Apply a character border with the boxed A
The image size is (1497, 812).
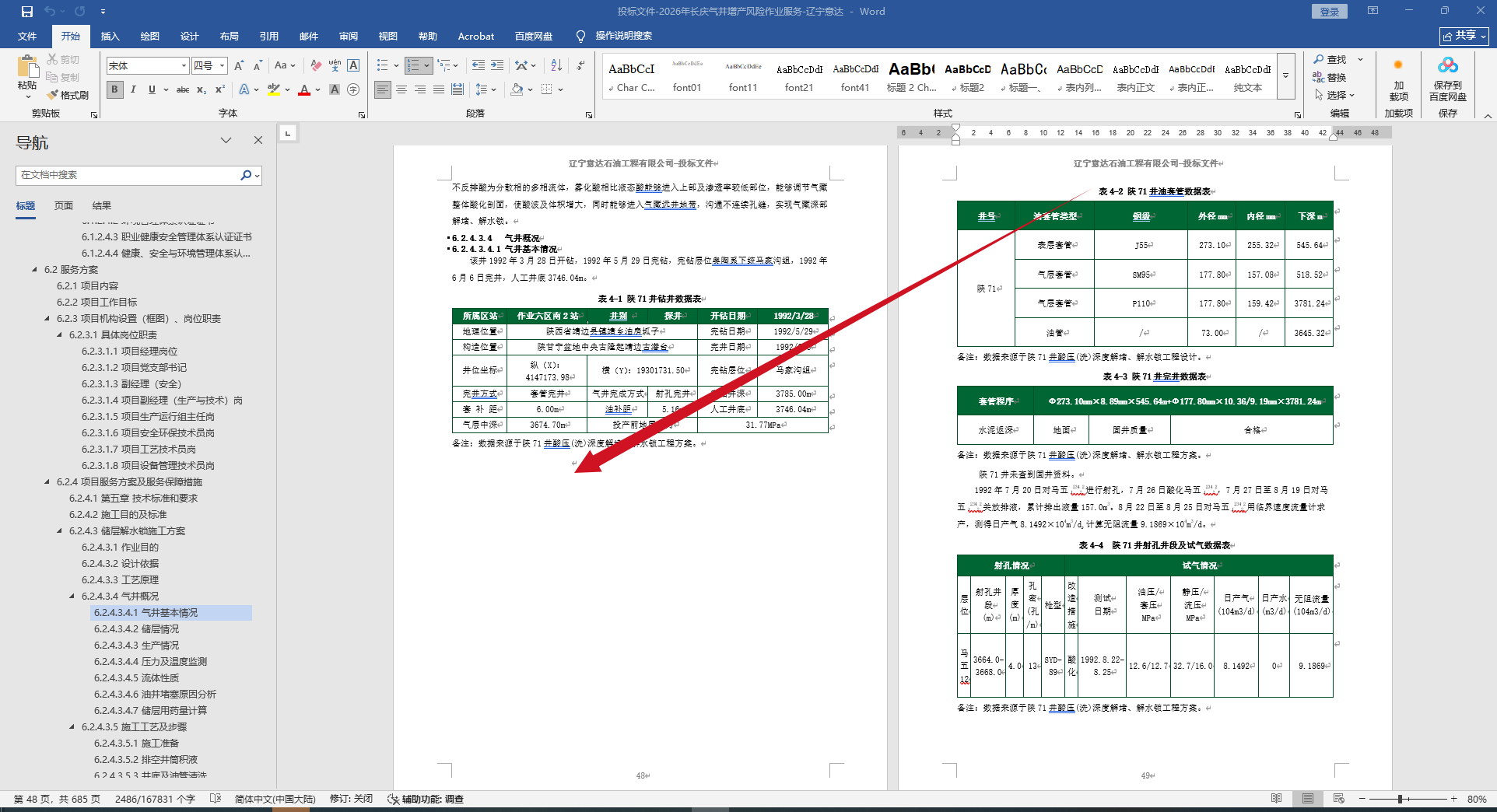pos(353,66)
